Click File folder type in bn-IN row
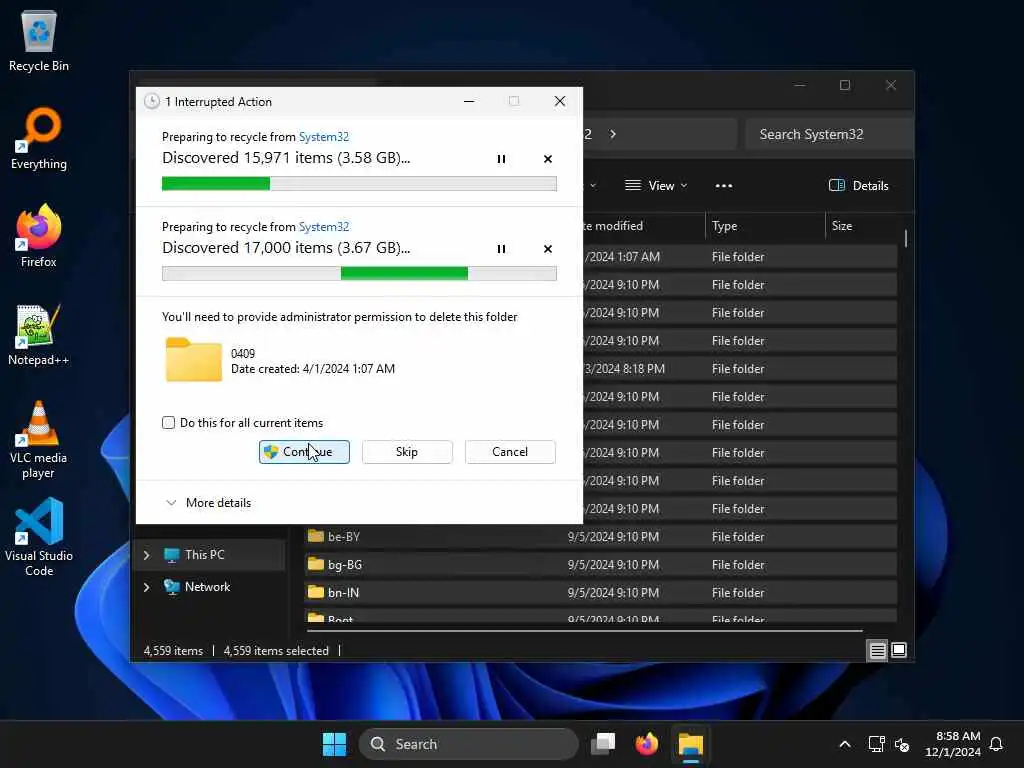The width and height of the screenshot is (1024, 768). coord(738,593)
